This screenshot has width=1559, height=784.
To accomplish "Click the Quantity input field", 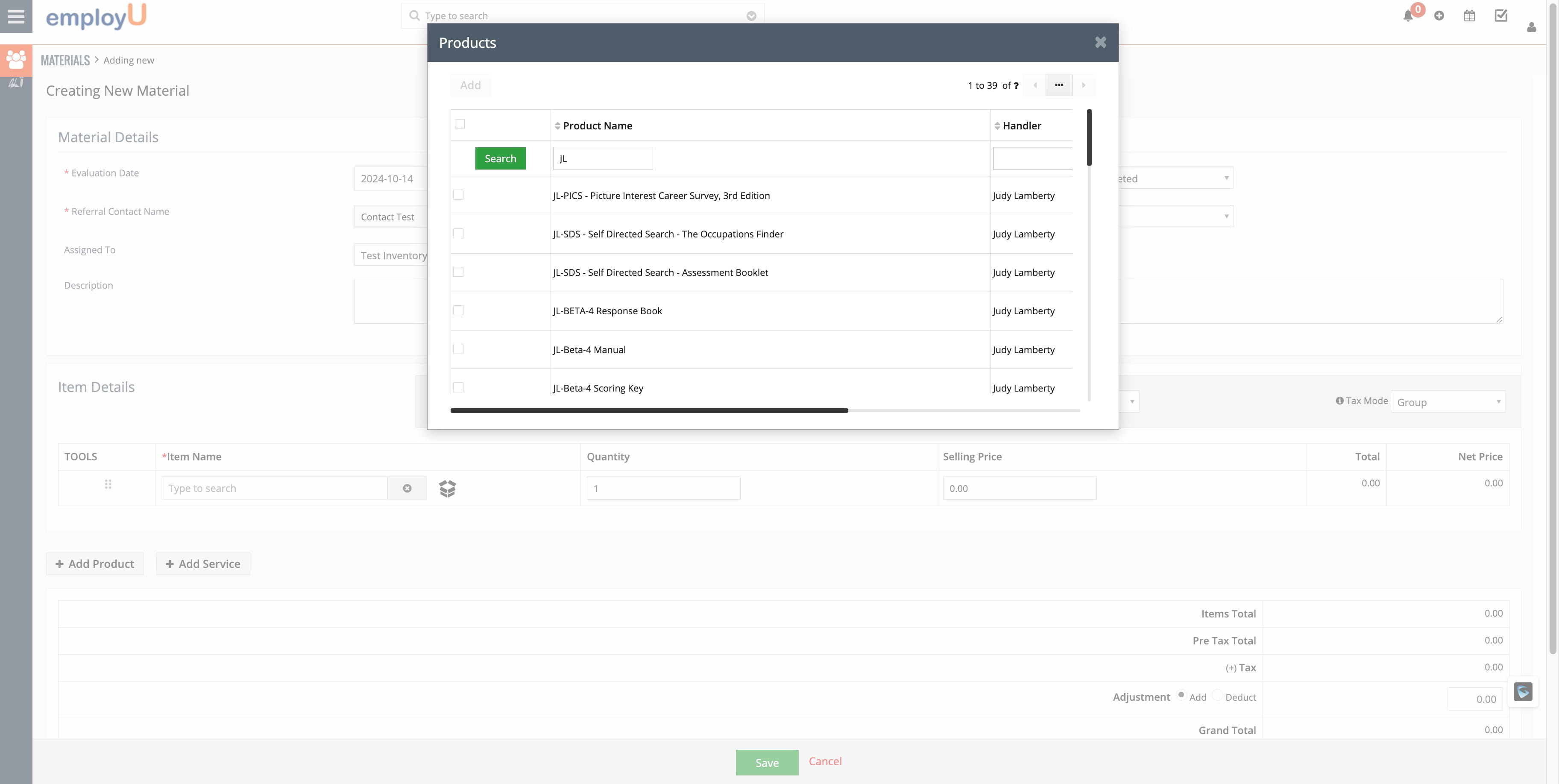I will point(663,488).
